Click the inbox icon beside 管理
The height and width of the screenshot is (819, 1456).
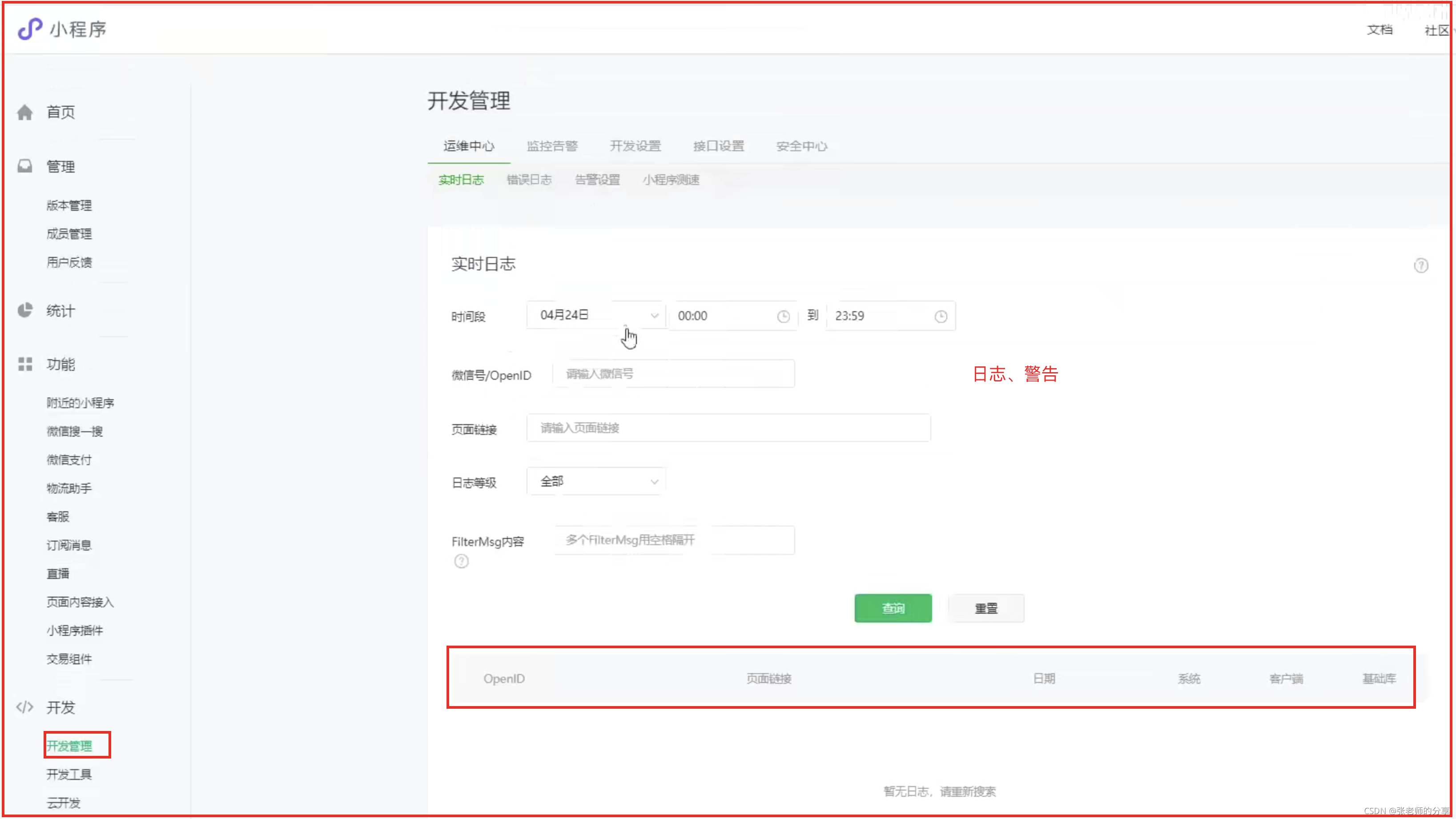25,166
